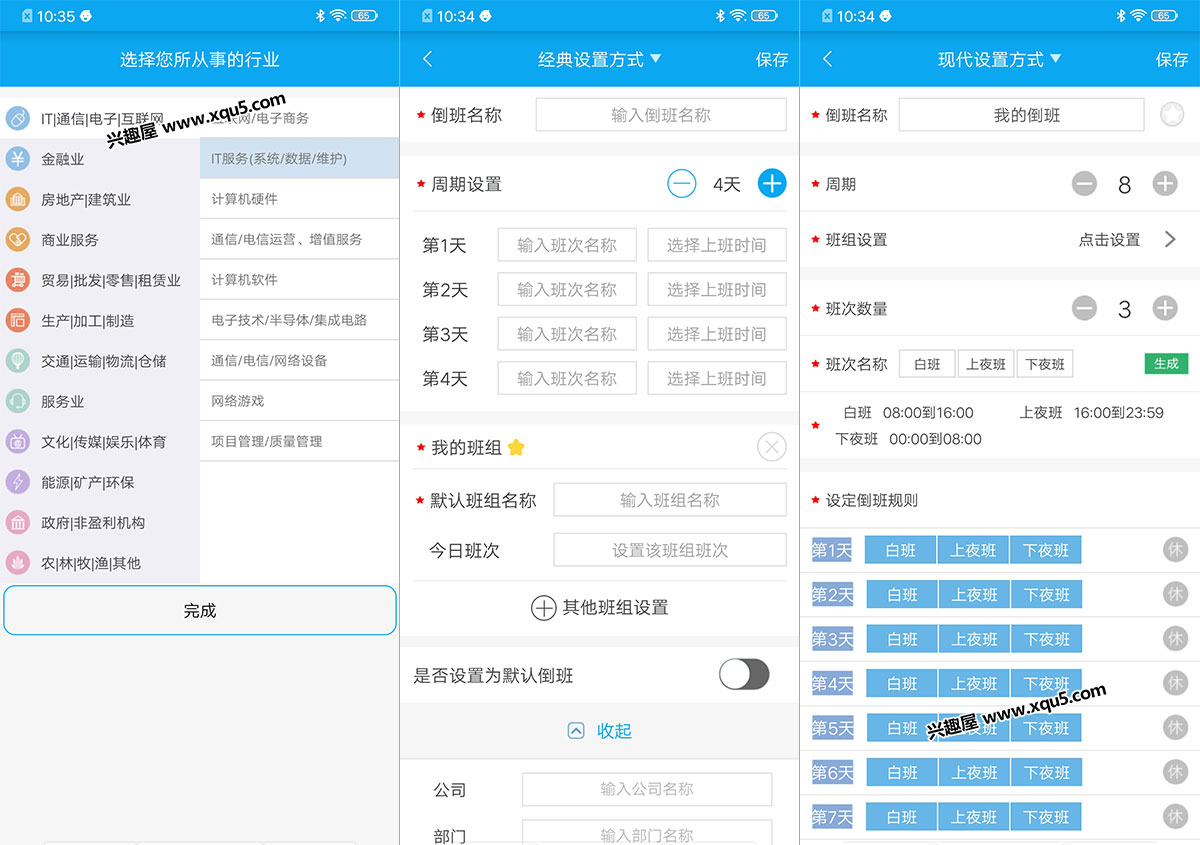1200x845 pixels.
Task: Decrease 周期 value 8 with minus
Action: point(1084,184)
